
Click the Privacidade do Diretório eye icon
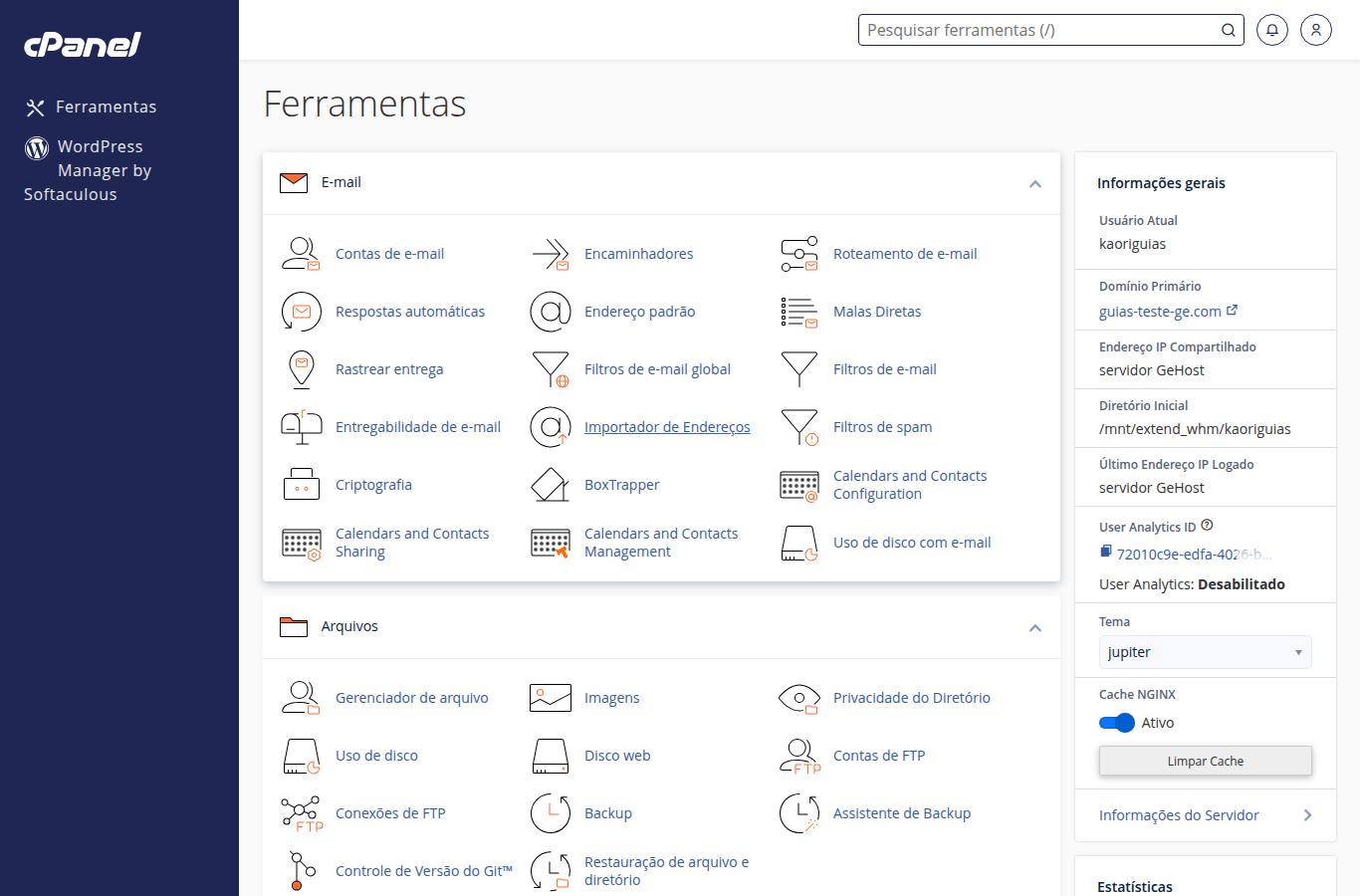[799, 698]
